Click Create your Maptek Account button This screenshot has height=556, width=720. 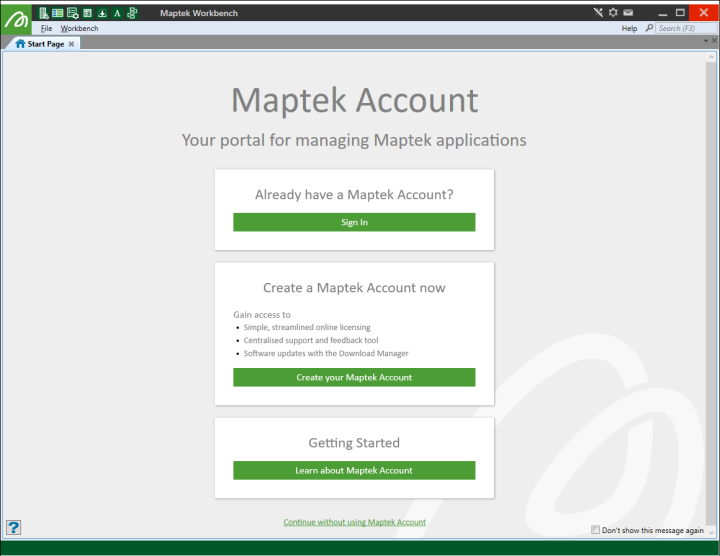point(354,377)
